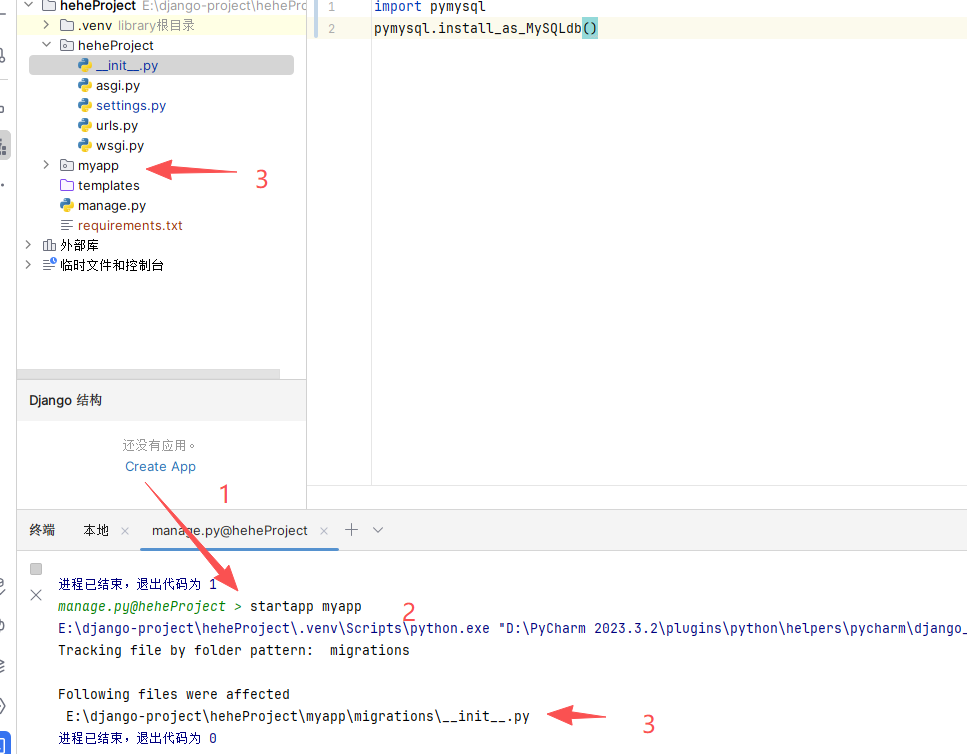967x754 pixels.
Task: Expand the .venv folder chevron
Action: 46,25
